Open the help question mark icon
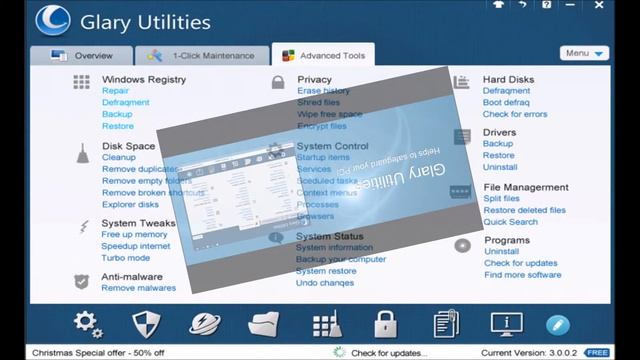The width and height of the screenshot is (640, 360). pos(547,4)
